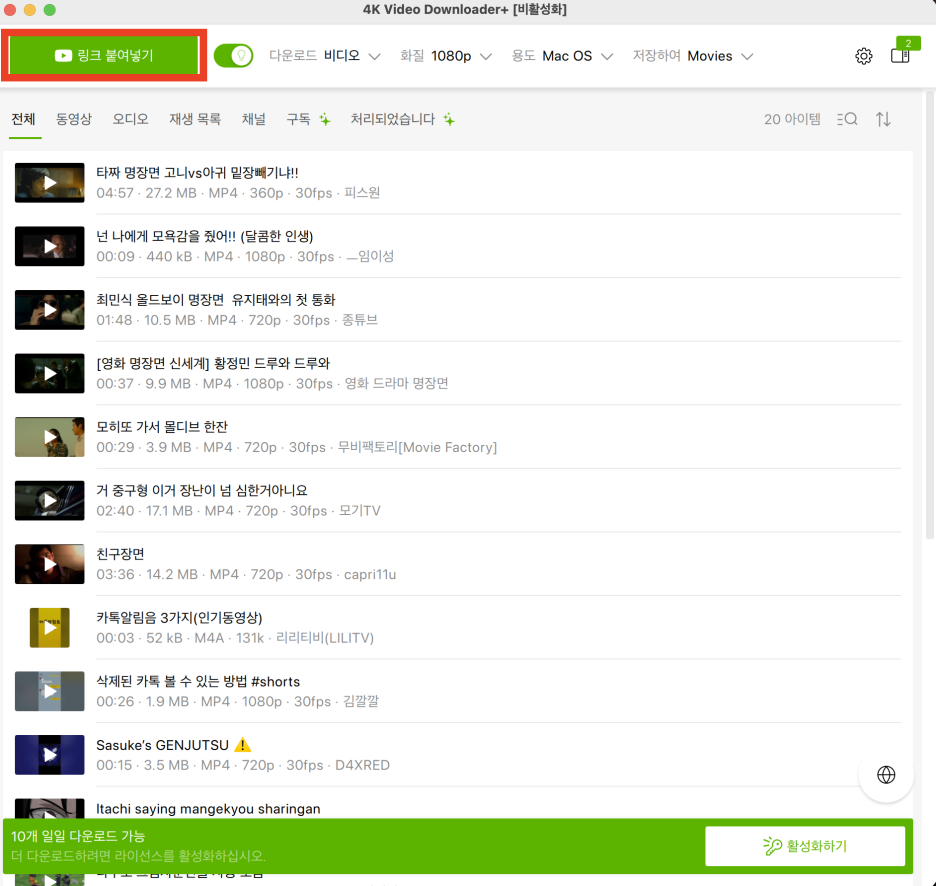
Task: Toggle the smart mode switch
Action: [233, 56]
